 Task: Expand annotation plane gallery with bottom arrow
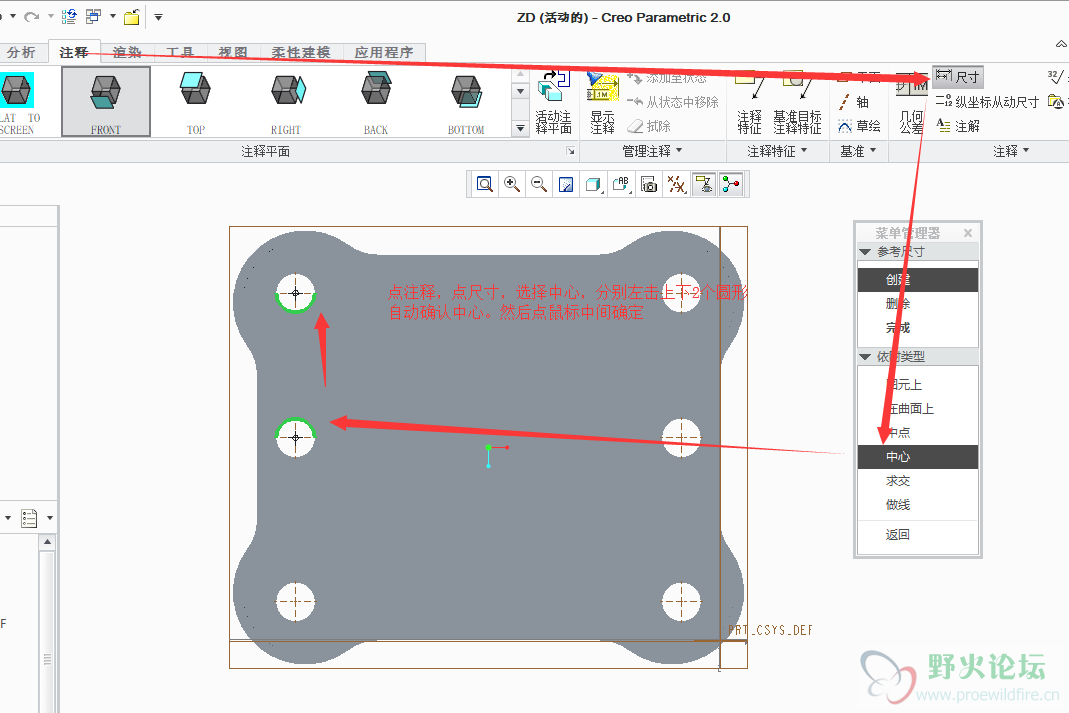[x=520, y=128]
